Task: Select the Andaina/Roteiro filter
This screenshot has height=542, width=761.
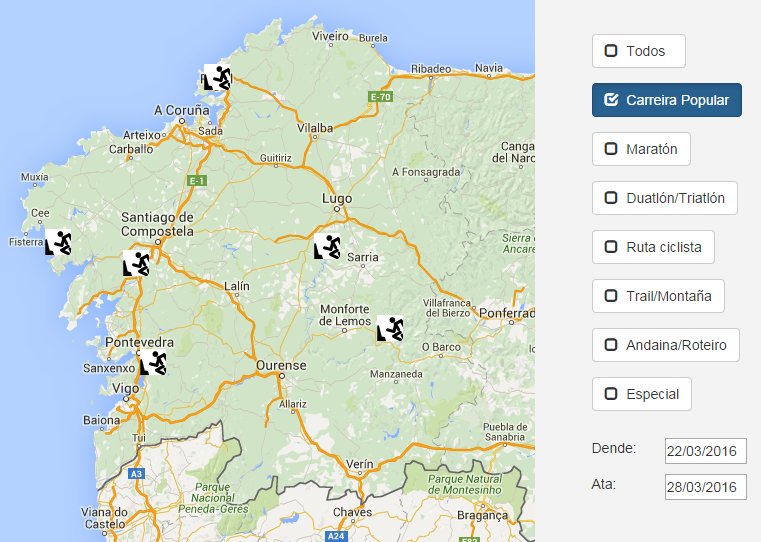Action: tap(666, 345)
